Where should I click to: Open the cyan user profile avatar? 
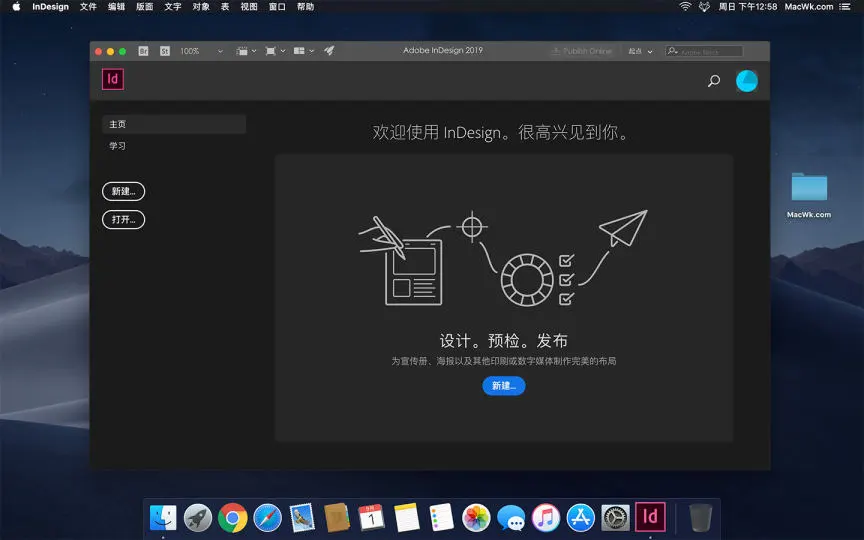pyautogui.click(x=747, y=81)
